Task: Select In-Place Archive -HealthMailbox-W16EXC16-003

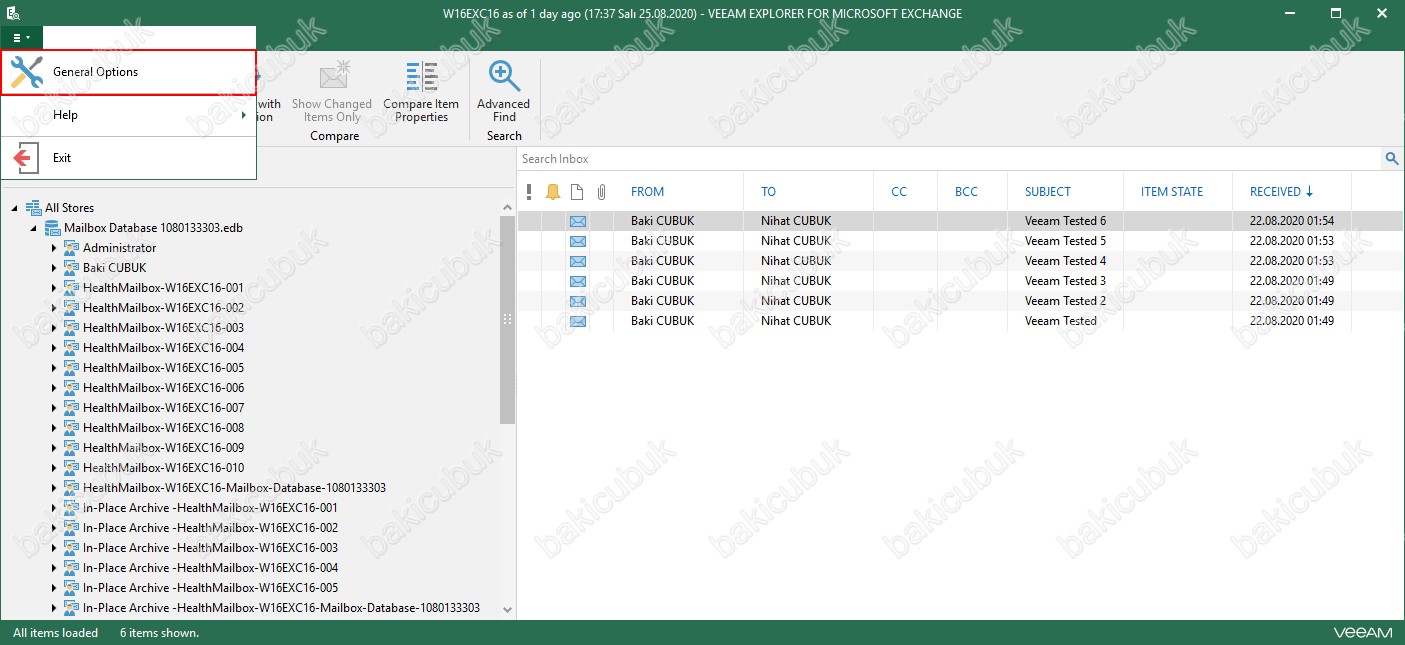Action: [x=210, y=548]
